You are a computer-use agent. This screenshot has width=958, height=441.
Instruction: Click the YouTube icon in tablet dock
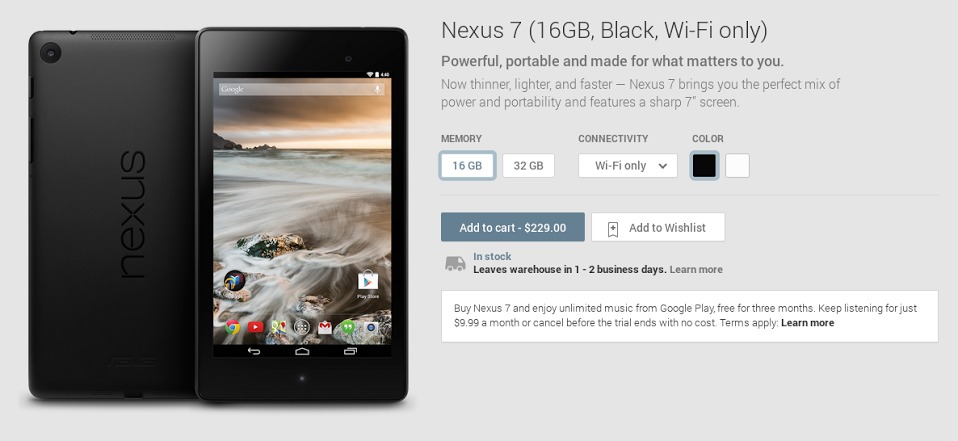pyautogui.click(x=255, y=327)
